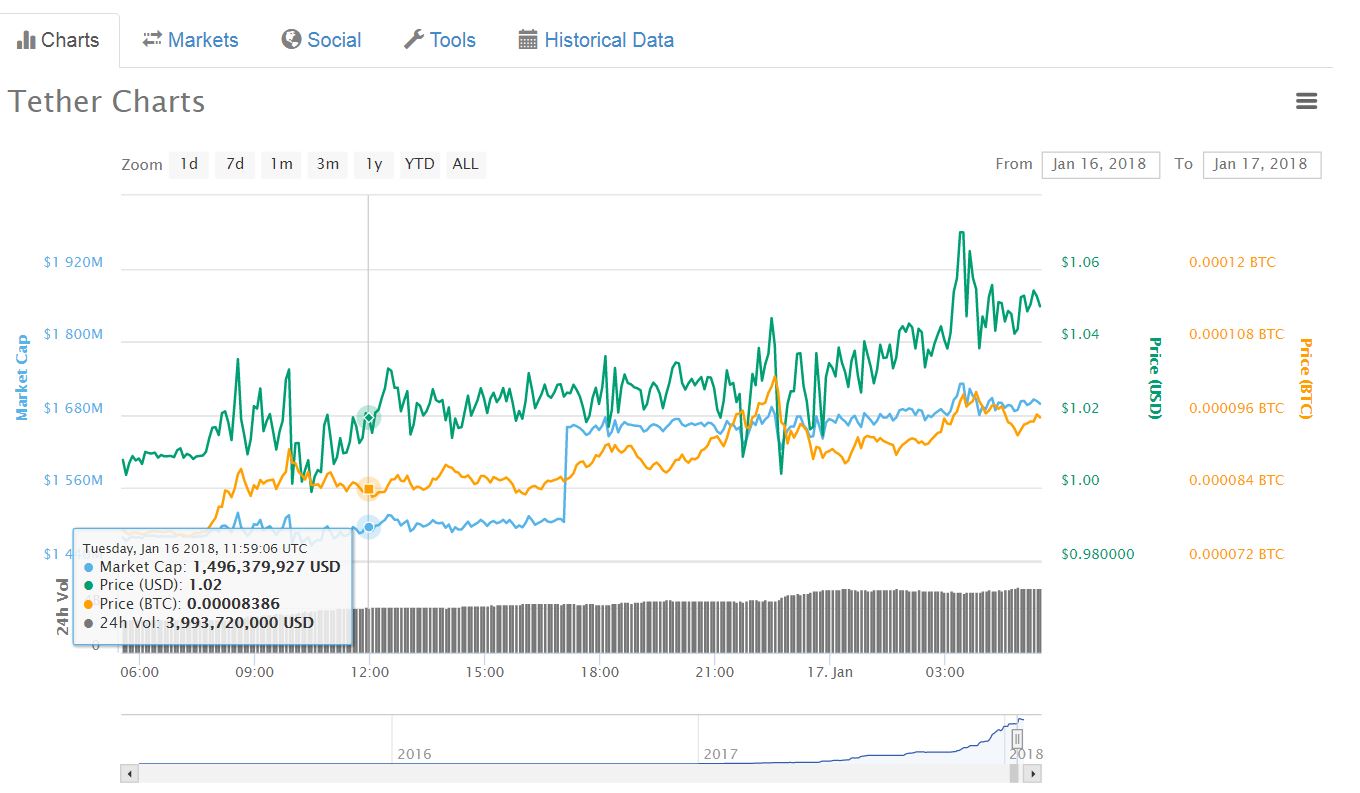1360x793 pixels.
Task: Click the 15:00 time axis label
Action: coord(484,672)
